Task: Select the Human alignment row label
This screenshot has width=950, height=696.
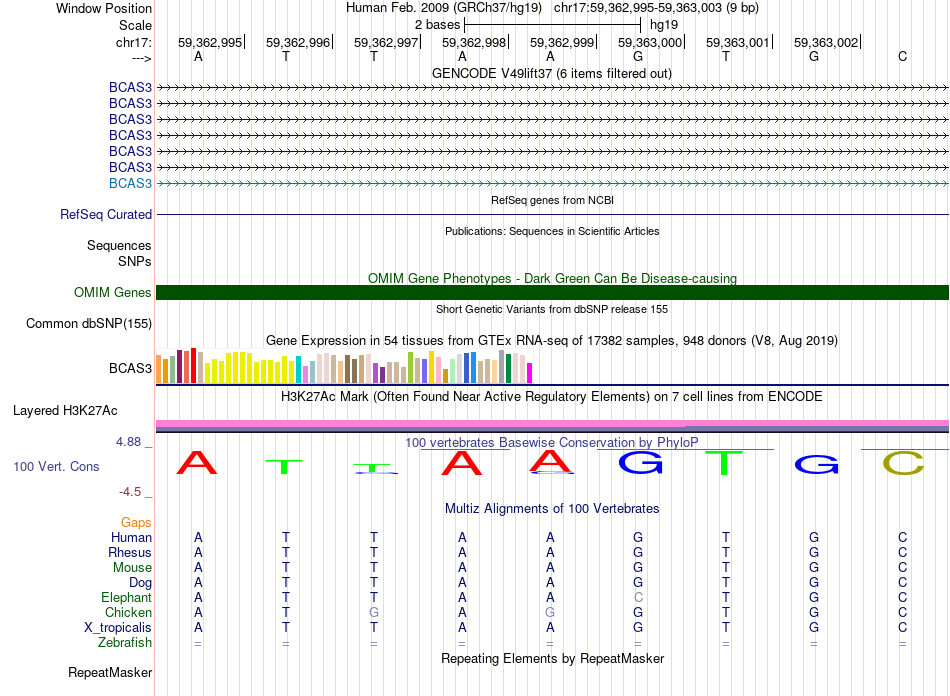Action: pyautogui.click(x=131, y=537)
